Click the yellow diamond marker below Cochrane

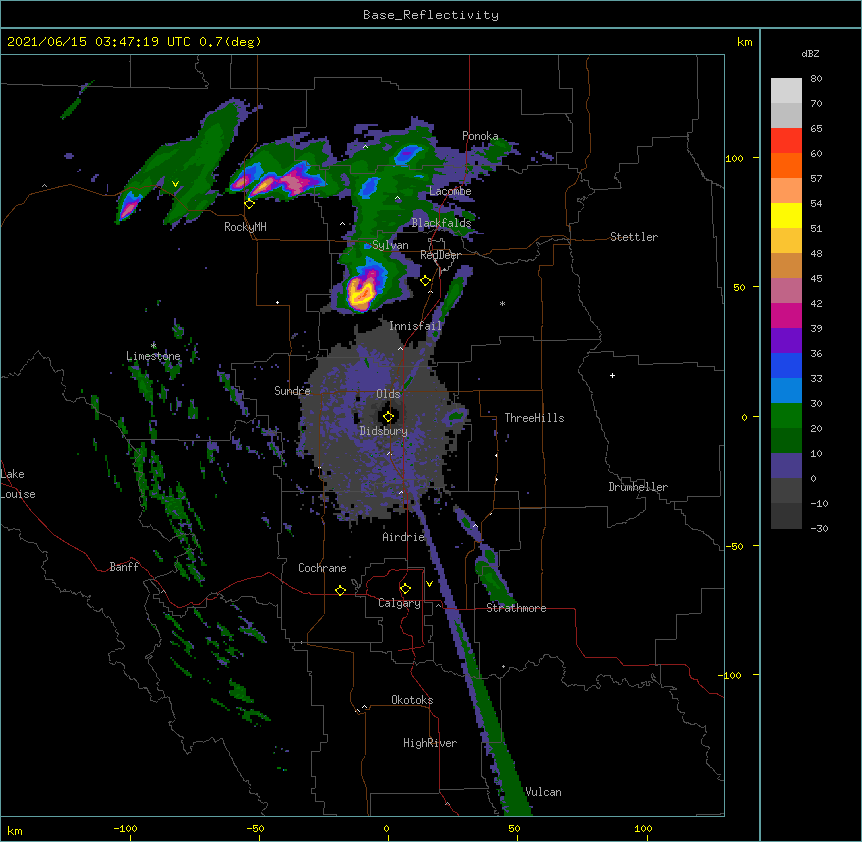point(340,590)
